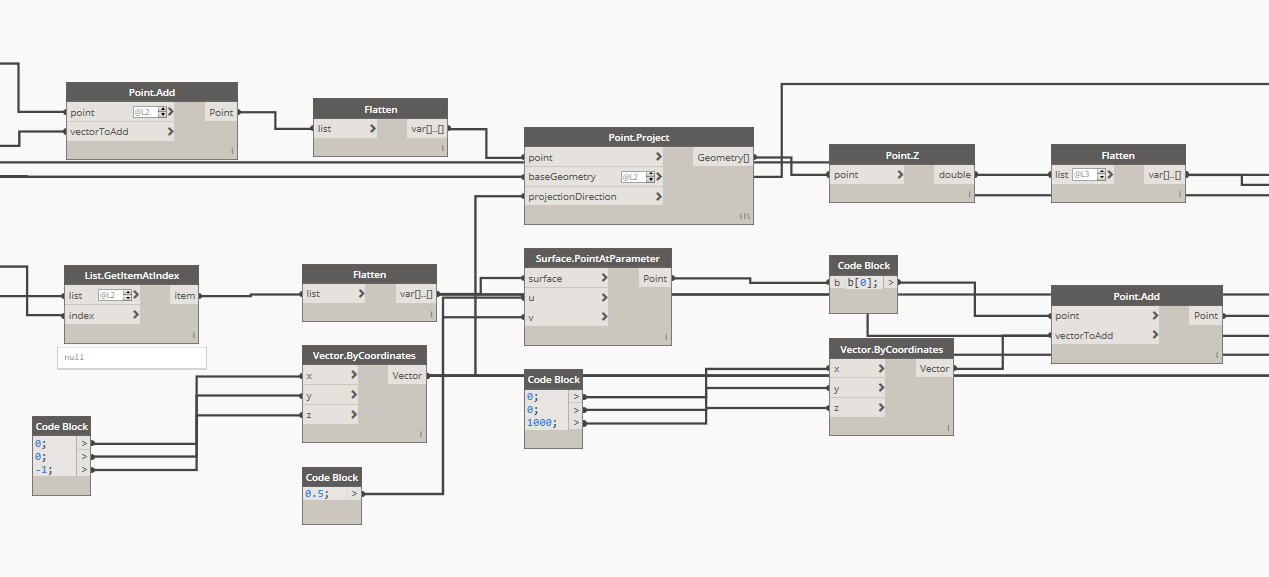
Task: Select the Point.Project node title
Action: (639, 137)
